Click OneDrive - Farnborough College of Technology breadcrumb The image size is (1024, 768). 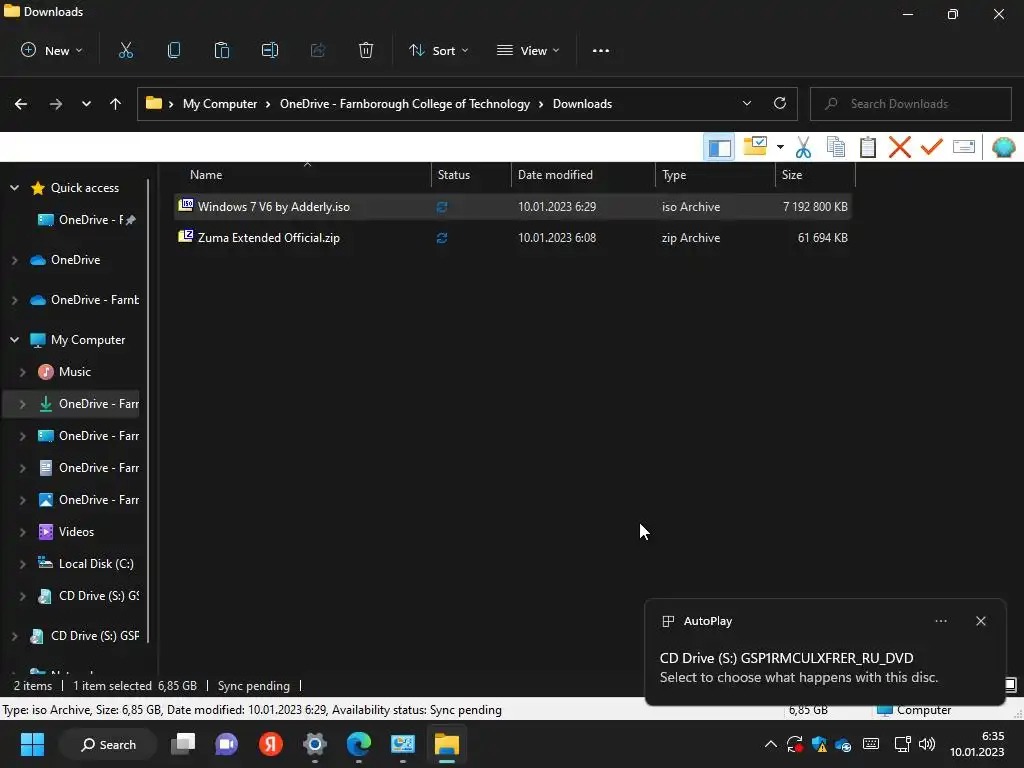pyautogui.click(x=405, y=104)
